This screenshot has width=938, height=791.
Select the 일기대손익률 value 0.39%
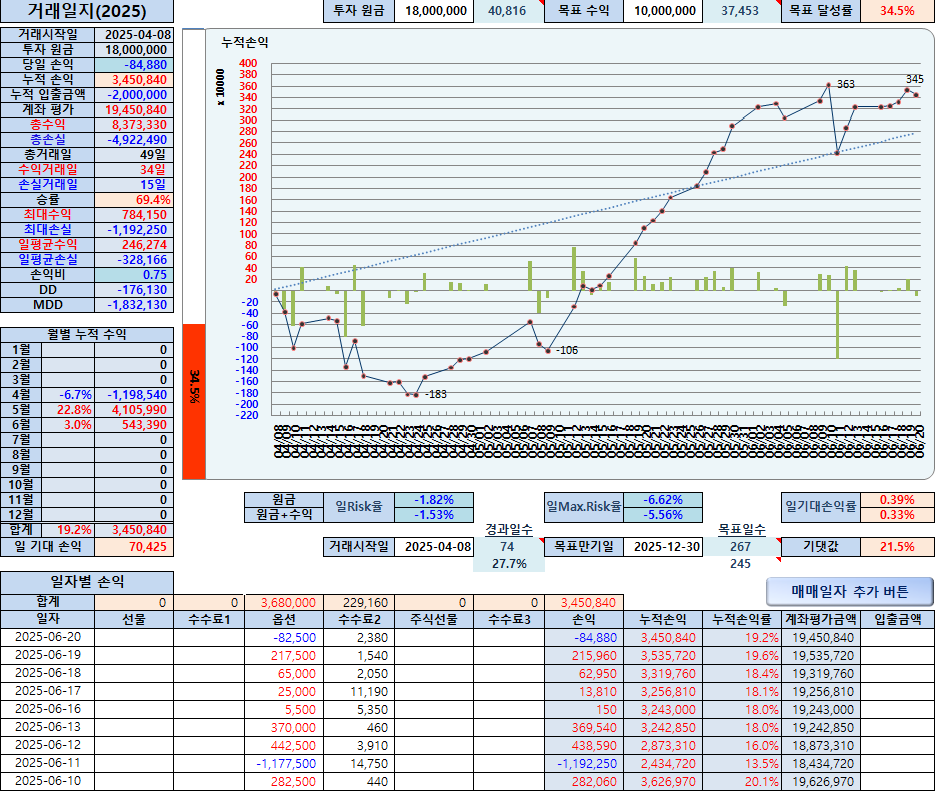897,500
